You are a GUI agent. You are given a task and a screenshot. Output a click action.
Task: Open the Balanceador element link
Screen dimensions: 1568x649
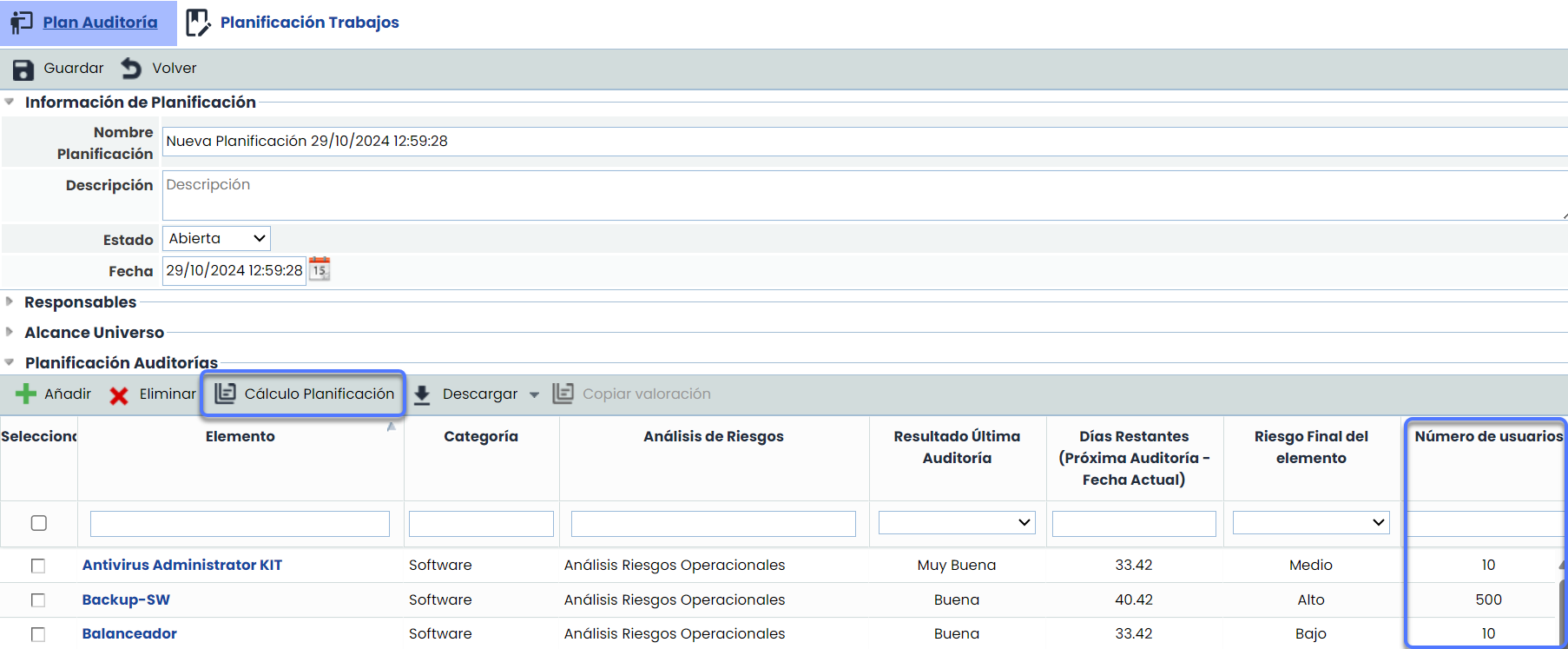pyautogui.click(x=129, y=634)
